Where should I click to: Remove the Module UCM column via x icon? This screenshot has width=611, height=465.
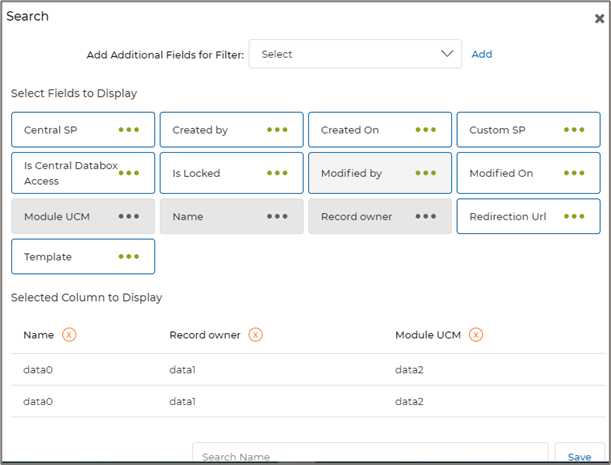click(476, 335)
